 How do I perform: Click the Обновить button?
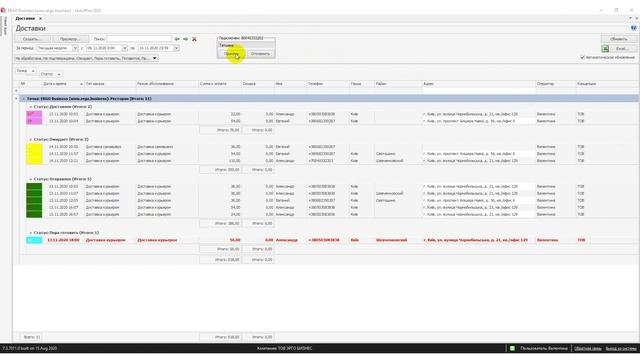tap(618, 39)
